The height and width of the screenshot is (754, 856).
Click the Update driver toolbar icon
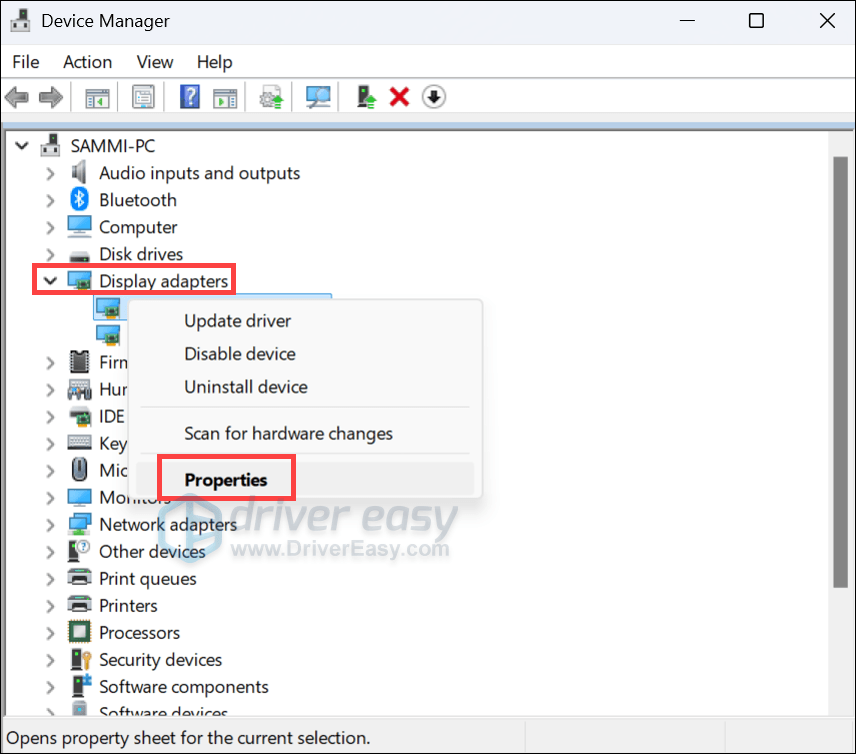(367, 97)
